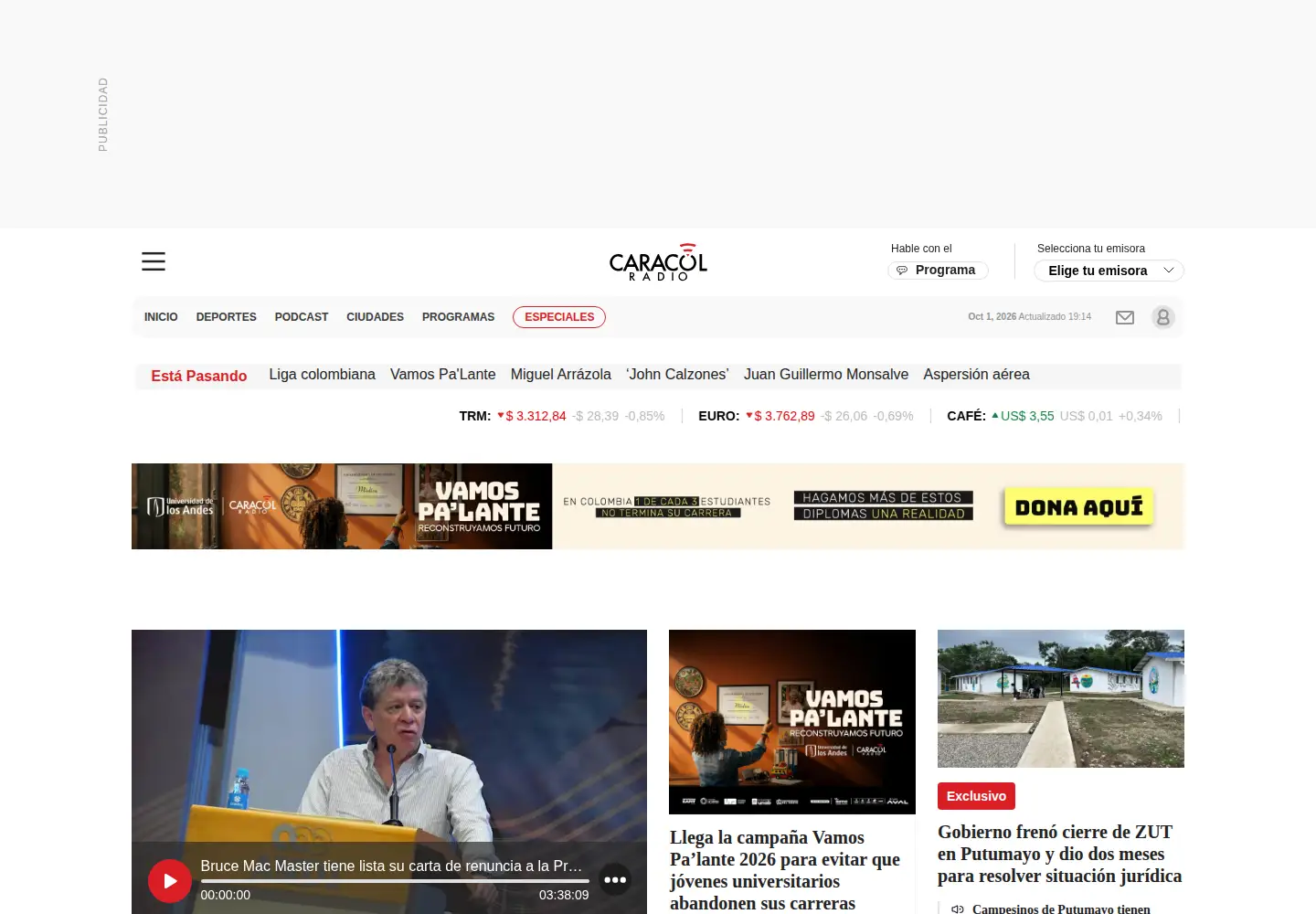Open the PODCAST section
Viewport: 1316px width, 914px height.
pyautogui.click(x=302, y=317)
